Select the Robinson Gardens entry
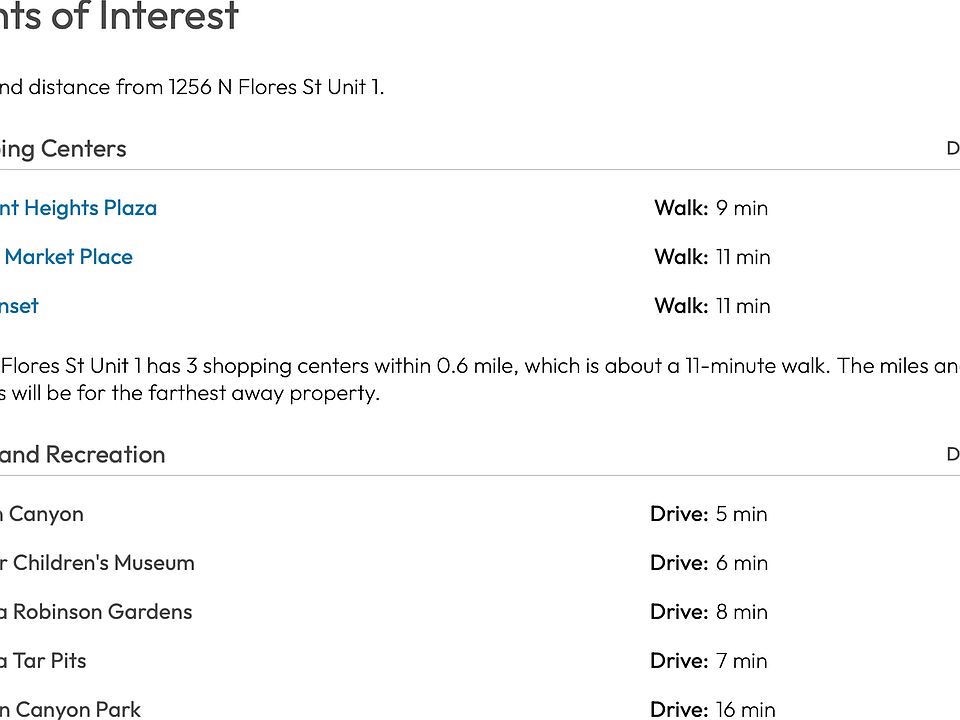 coord(96,612)
